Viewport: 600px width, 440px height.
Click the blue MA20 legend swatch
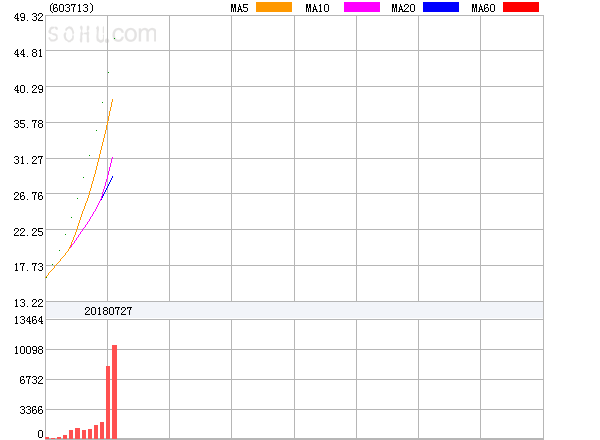(x=441, y=7)
